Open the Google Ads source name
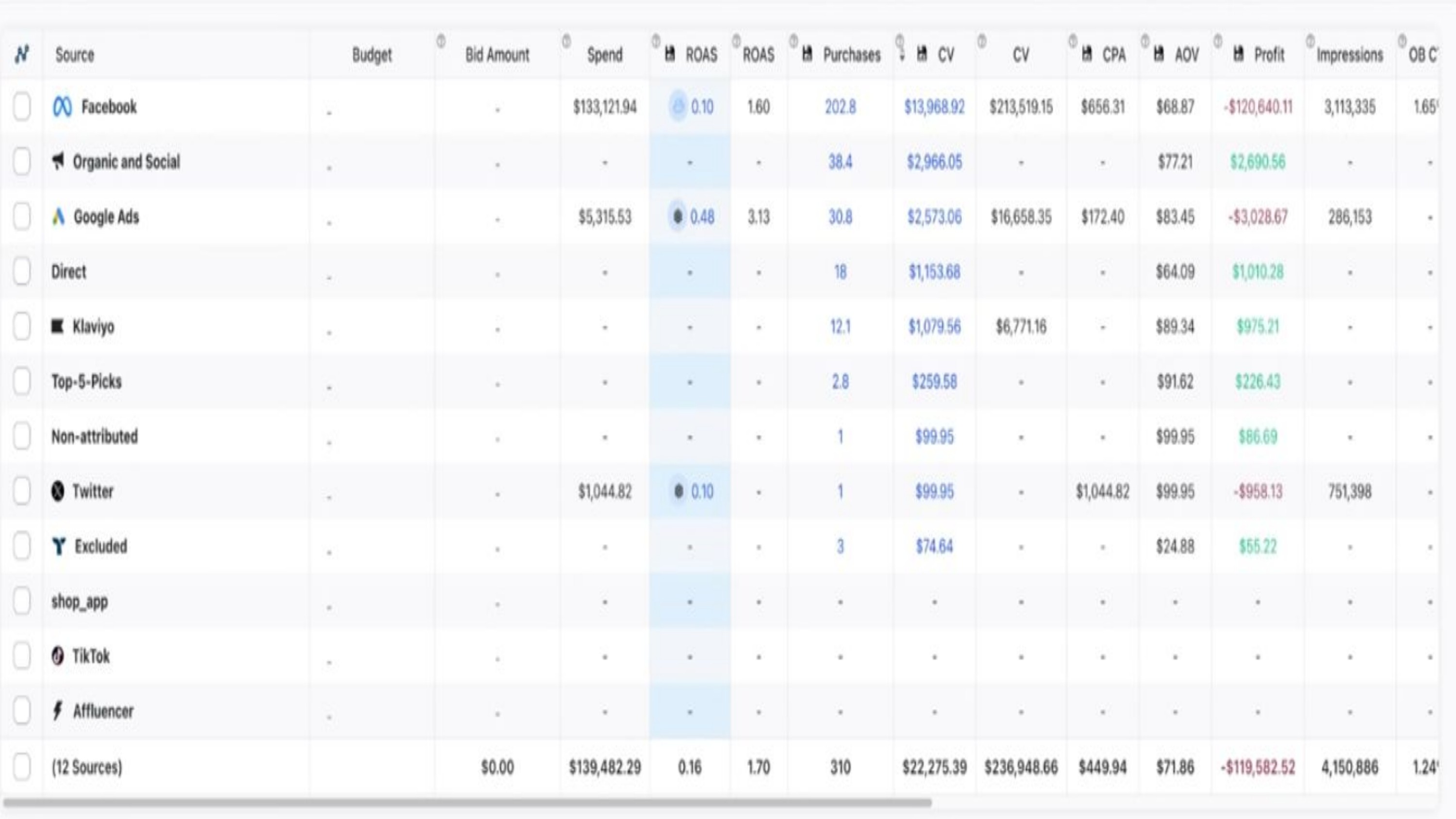This screenshot has height=819, width=1456. (106, 217)
